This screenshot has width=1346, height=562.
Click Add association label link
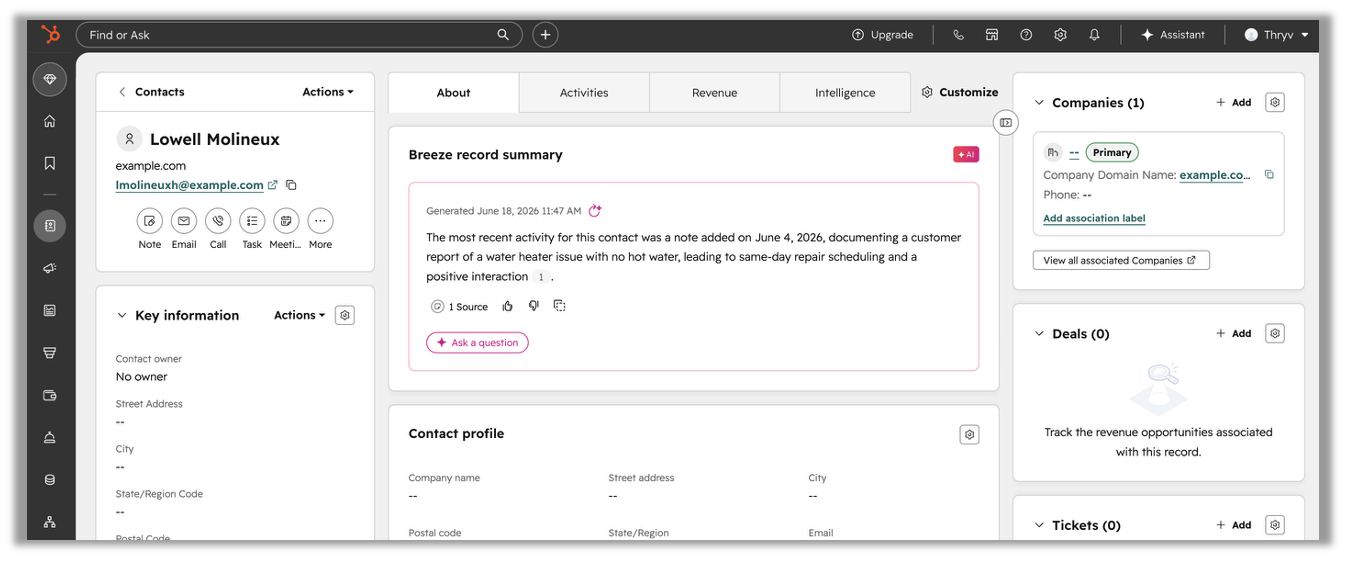click(x=1094, y=218)
